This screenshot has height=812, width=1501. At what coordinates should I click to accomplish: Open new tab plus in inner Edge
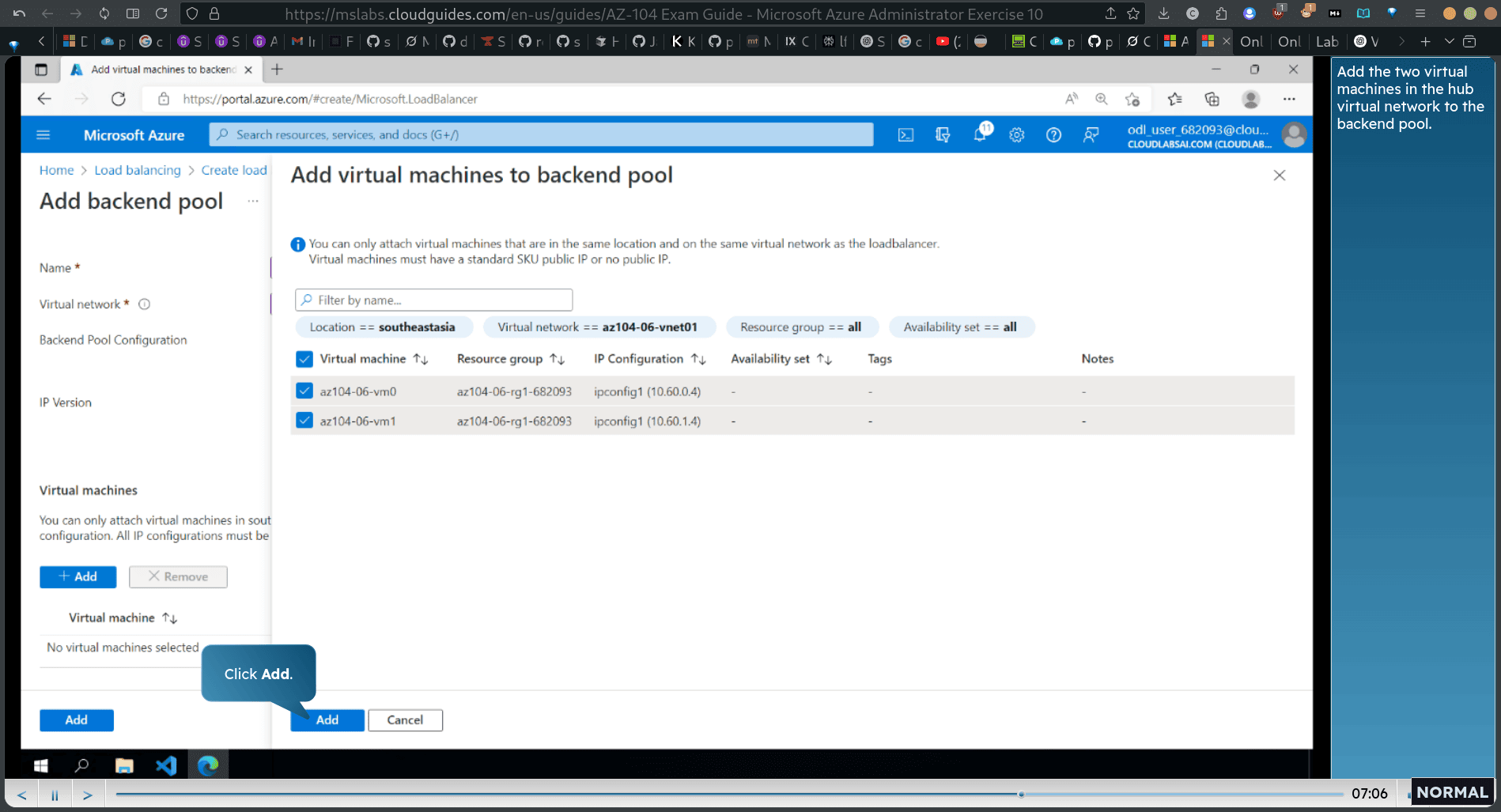[x=277, y=70]
